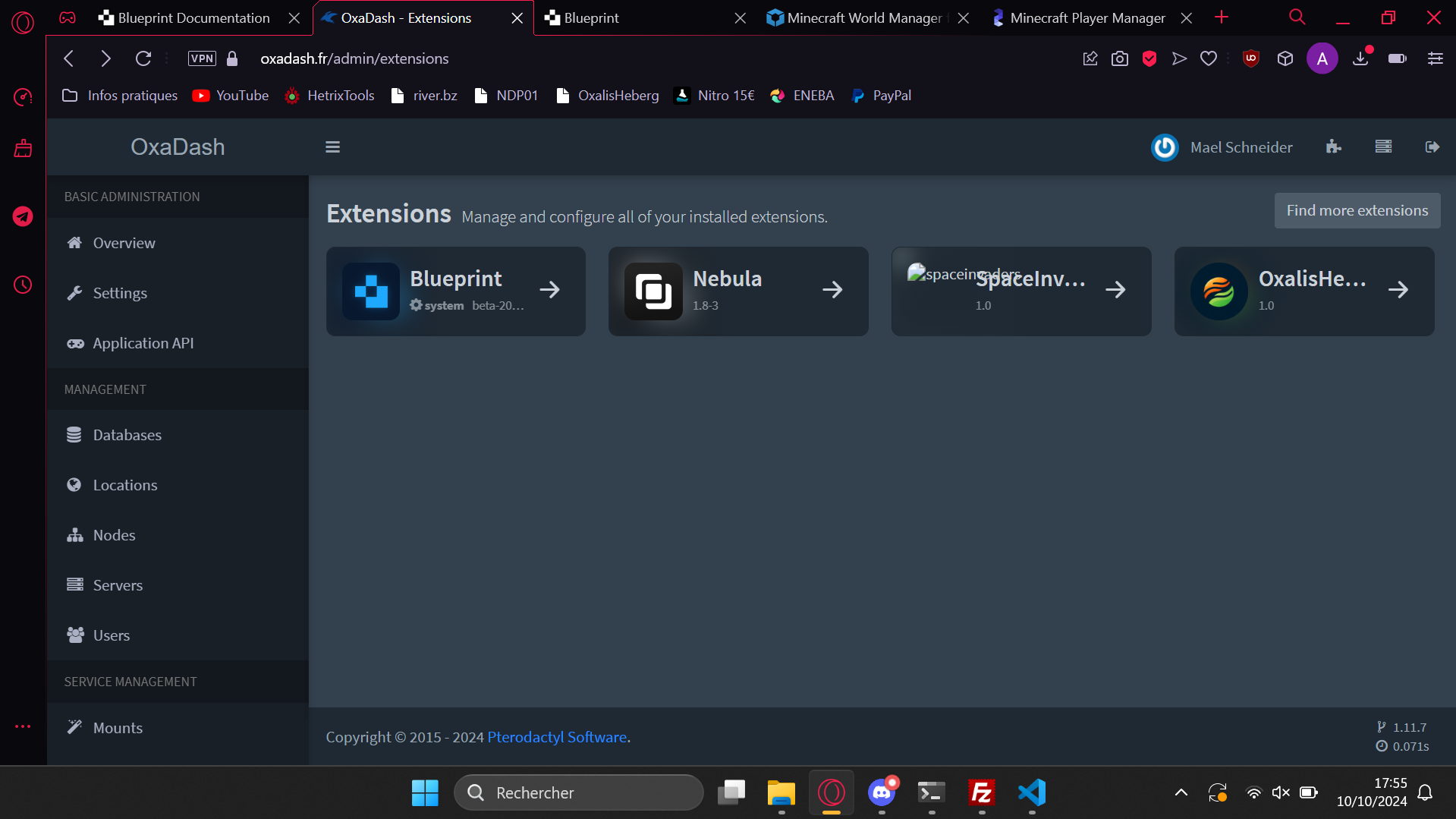Open the Windows Start menu
Viewport: 1456px width, 819px height.
tap(425, 793)
